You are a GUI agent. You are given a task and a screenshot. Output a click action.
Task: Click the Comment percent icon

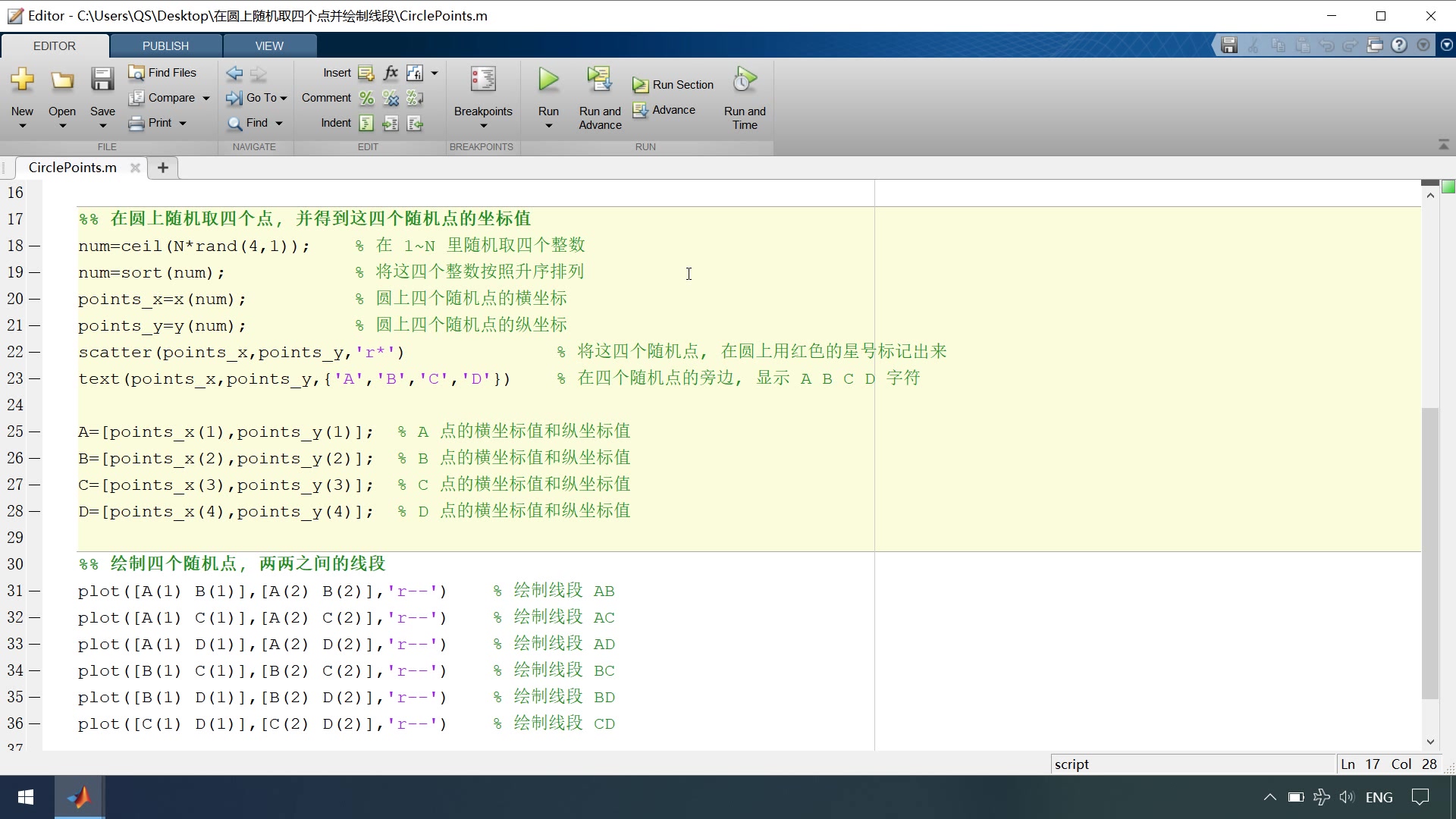[x=366, y=98]
